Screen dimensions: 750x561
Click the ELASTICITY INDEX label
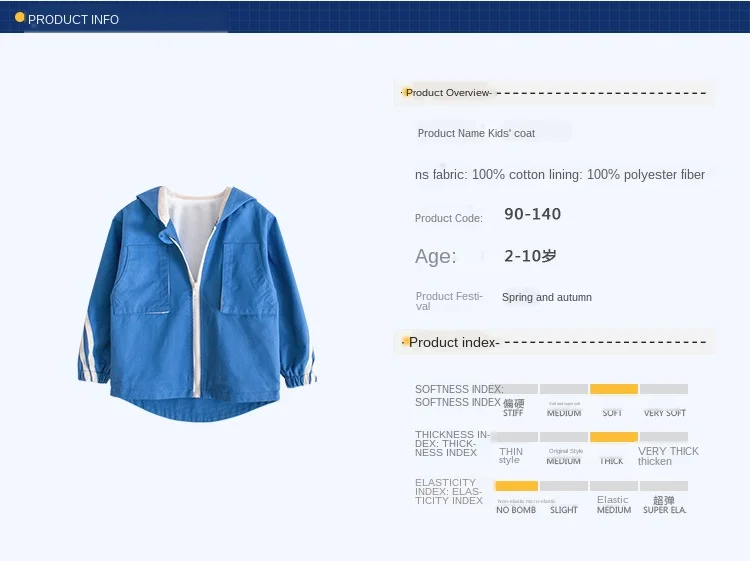point(449,492)
